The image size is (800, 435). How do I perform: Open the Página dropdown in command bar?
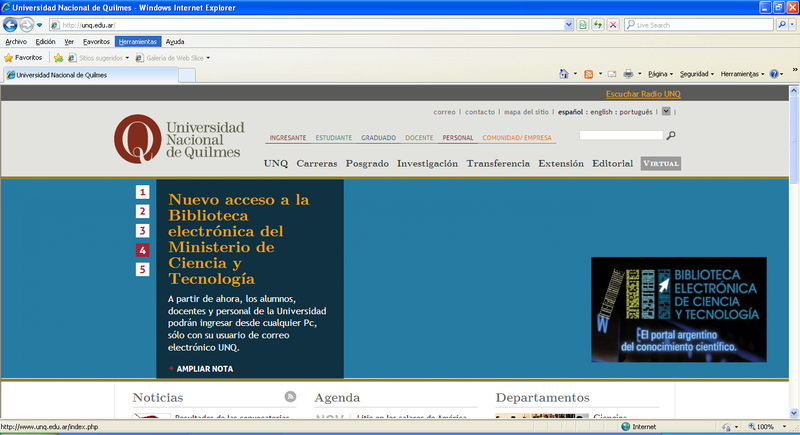pos(660,74)
